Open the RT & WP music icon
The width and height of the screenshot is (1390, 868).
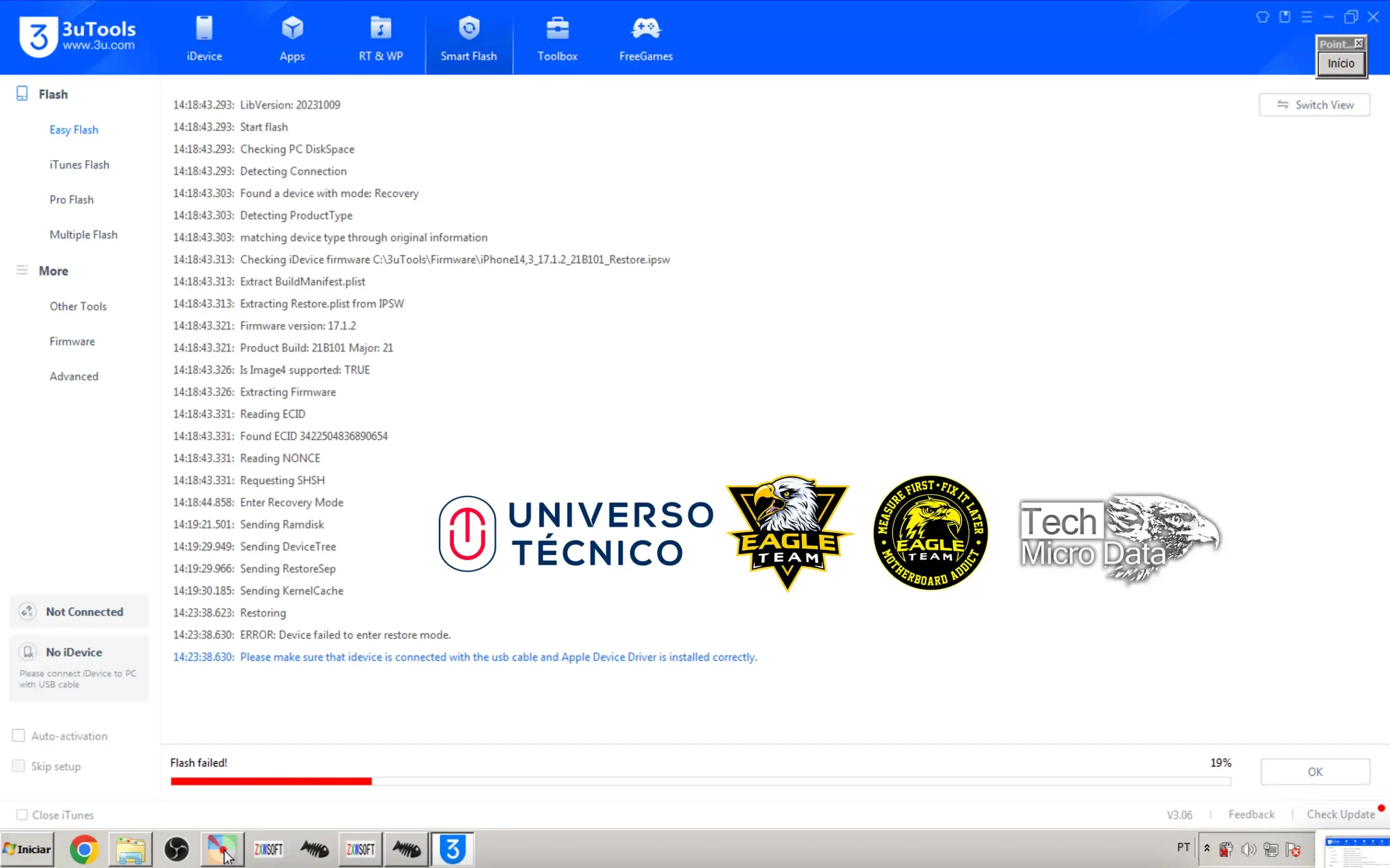381,29
